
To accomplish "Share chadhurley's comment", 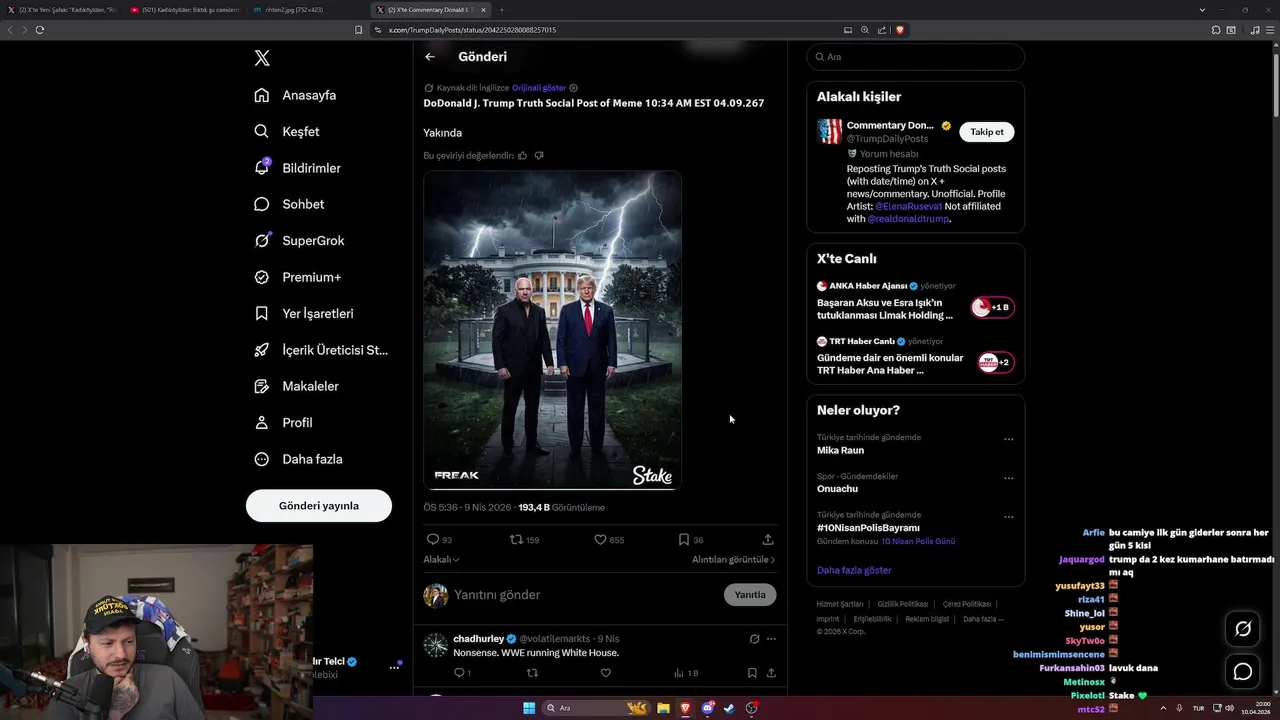I will tap(771, 673).
